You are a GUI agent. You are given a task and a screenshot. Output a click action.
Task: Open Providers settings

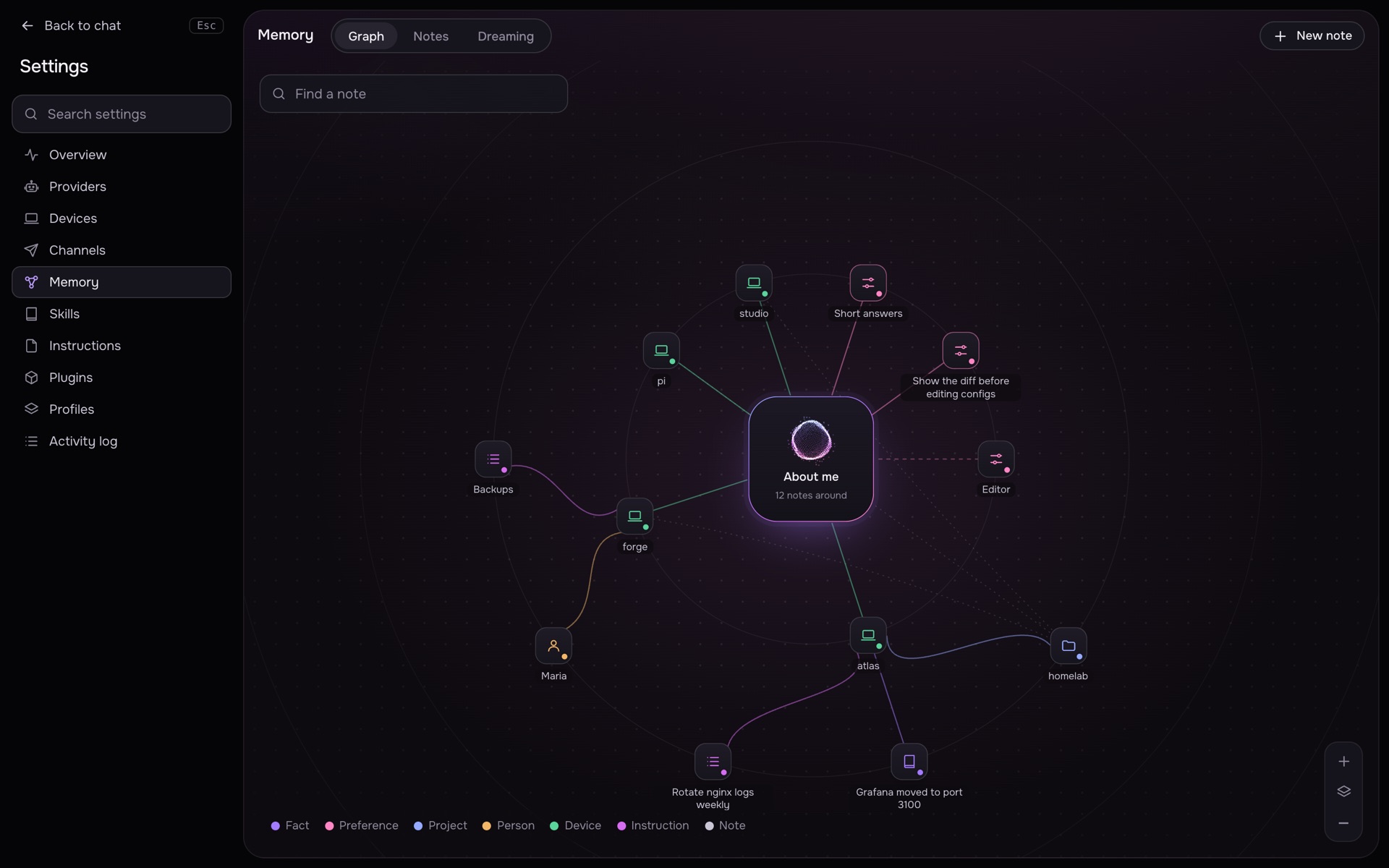[x=122, y=187]
